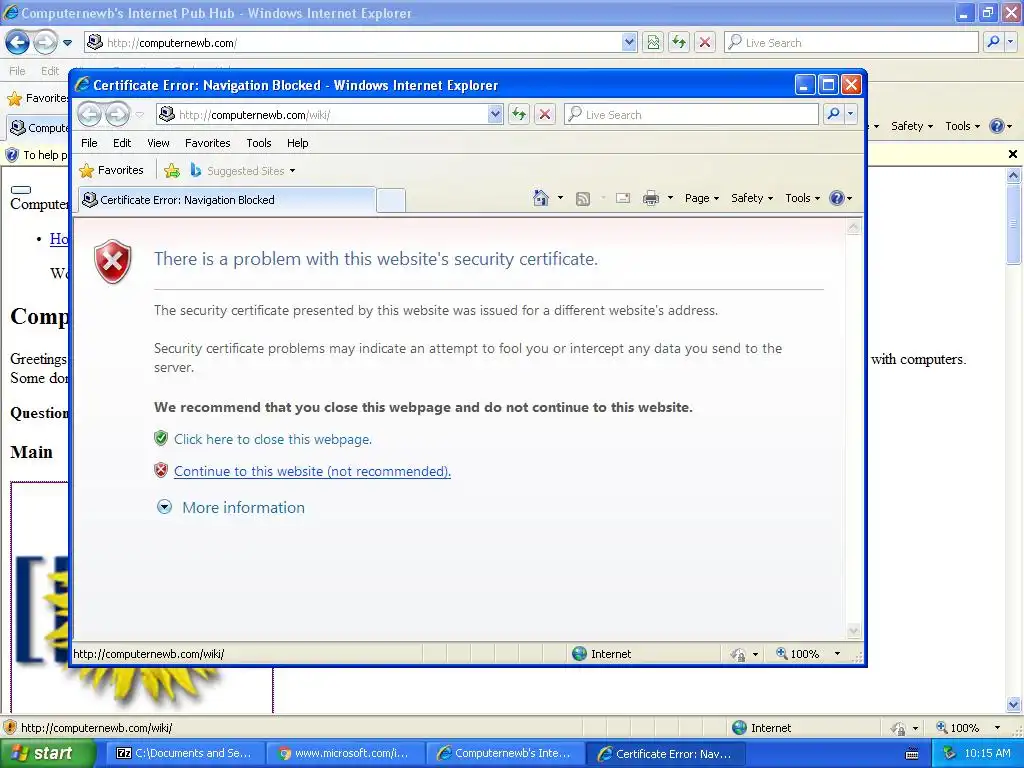Click the stop X icon in the front window address bar
This screenshot has height=768, width=1024.
click(x=545, y=114)
